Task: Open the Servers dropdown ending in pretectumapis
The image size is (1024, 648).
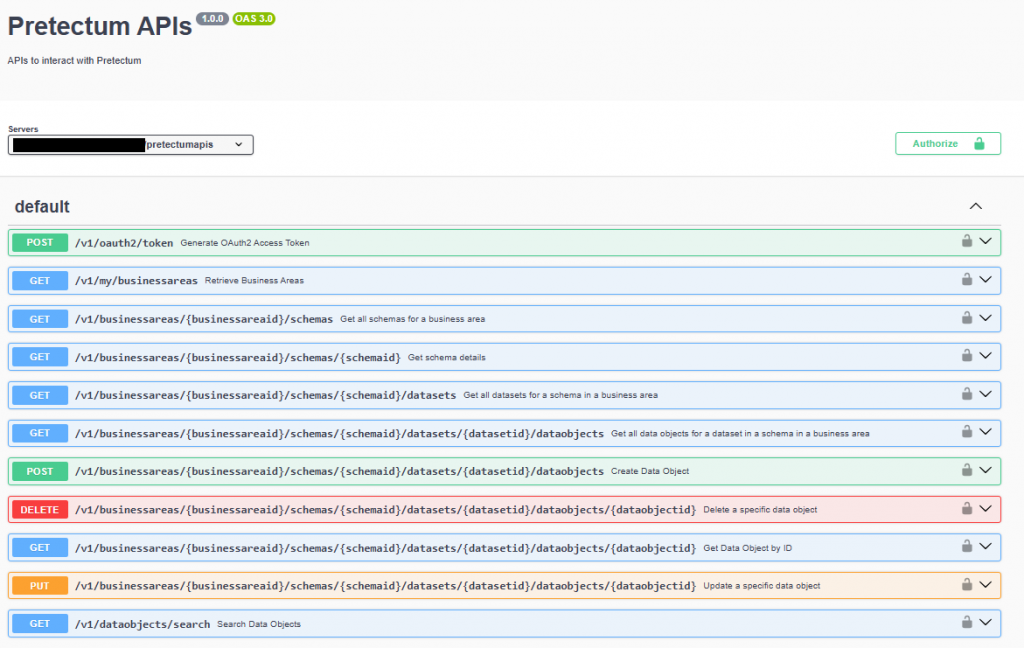Action: [x=131, y=144]
